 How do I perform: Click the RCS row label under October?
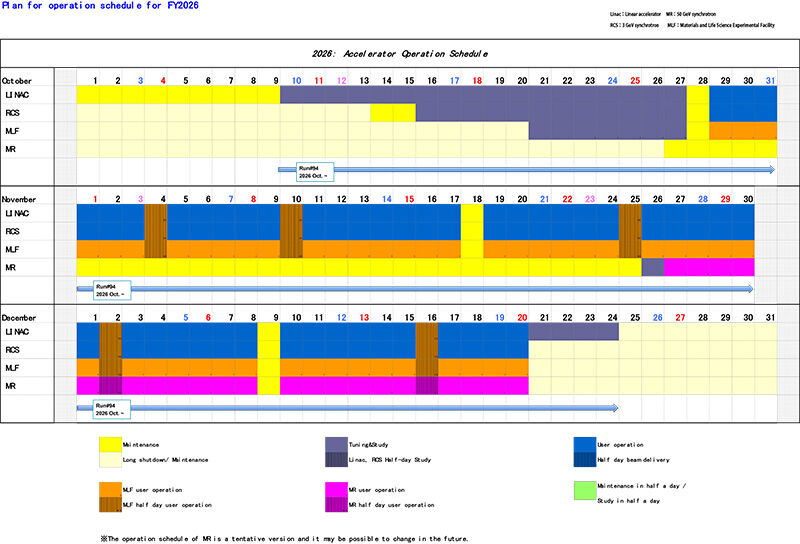(12, 113)
